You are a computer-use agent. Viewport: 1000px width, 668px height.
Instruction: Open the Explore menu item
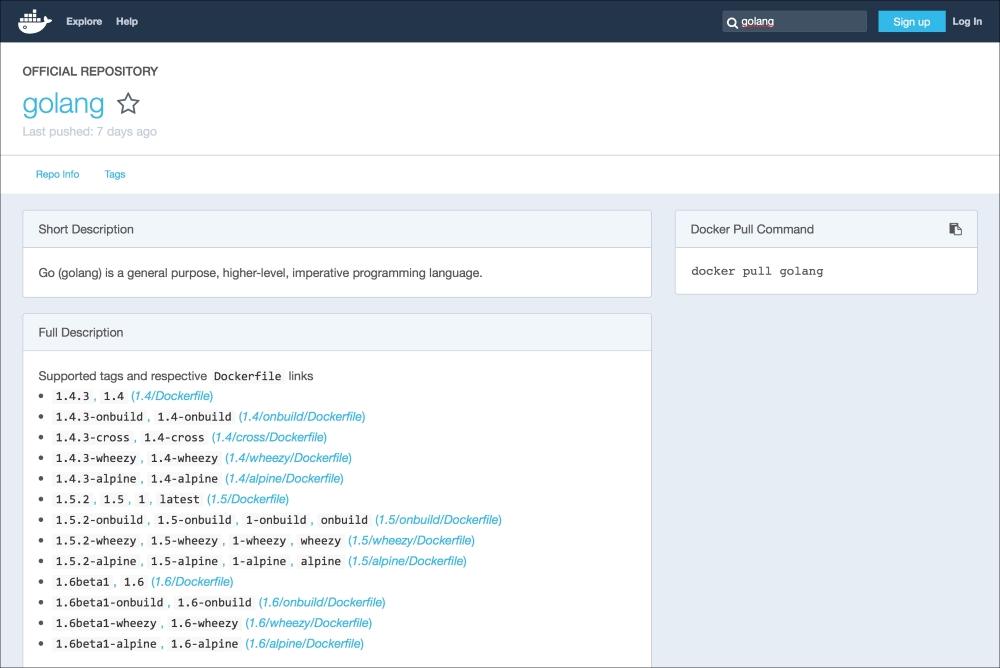[83, 21]
